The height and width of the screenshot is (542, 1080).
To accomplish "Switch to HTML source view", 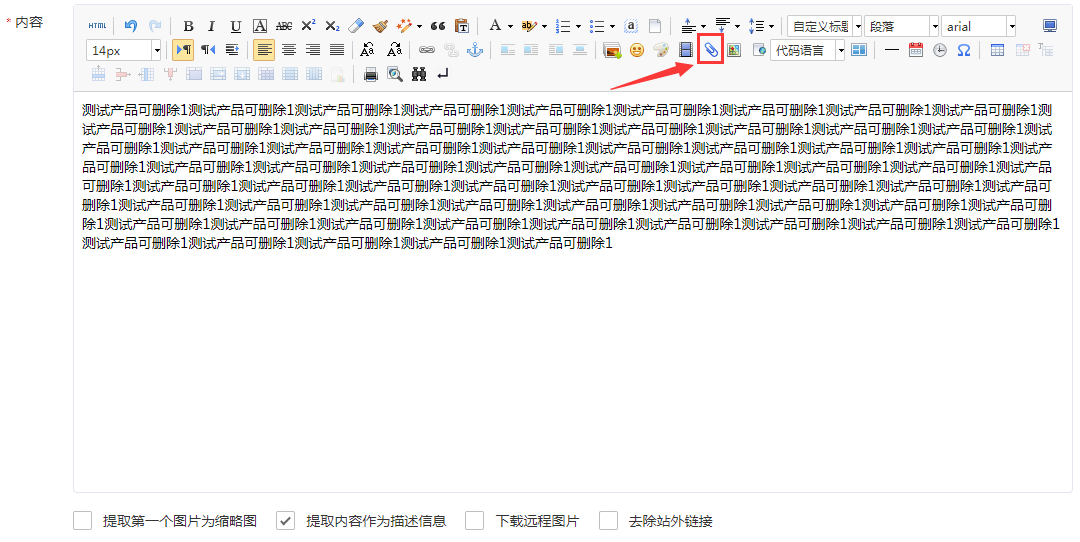I will point(97,27).
